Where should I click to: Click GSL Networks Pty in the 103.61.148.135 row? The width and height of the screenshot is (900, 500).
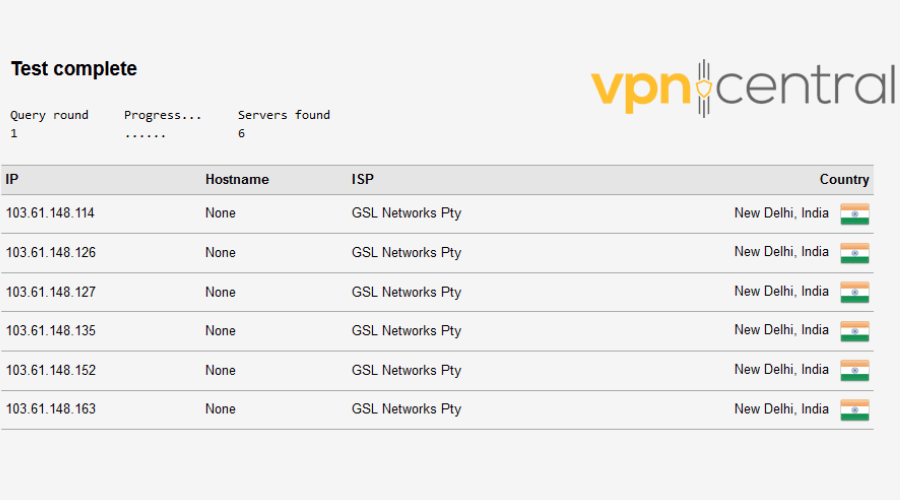406,331
